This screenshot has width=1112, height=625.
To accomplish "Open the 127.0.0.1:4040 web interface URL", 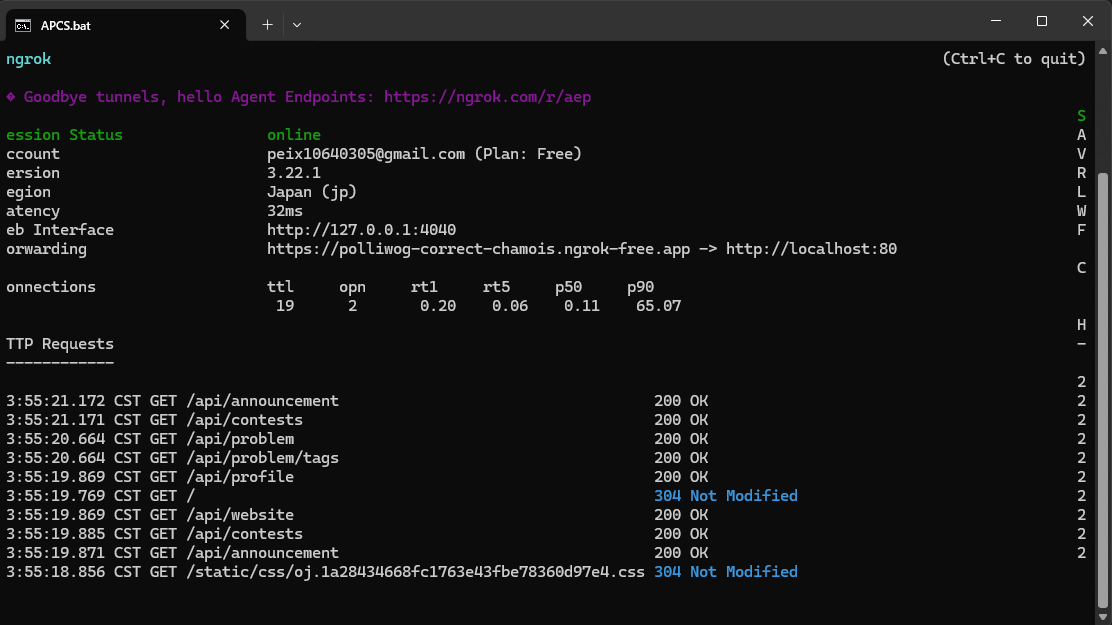I will coord(362,230).
